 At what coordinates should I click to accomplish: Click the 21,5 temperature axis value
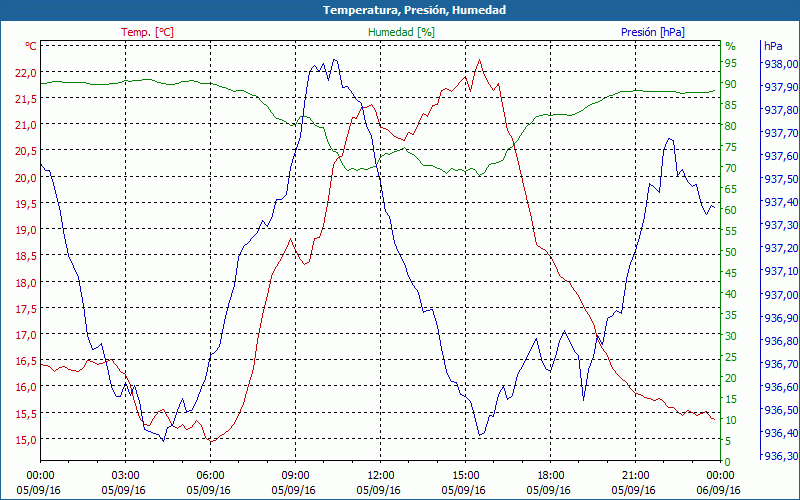point(26,98)
